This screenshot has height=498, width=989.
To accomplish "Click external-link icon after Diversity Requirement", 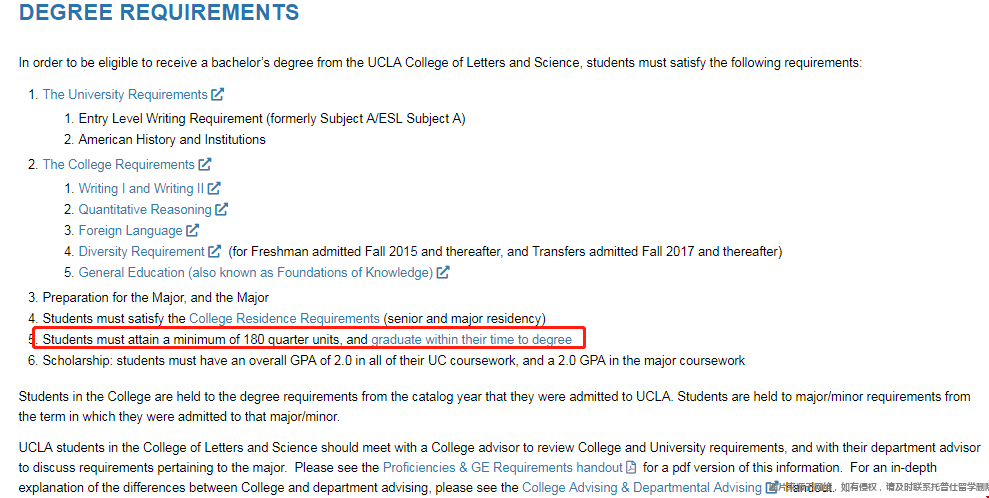I will point(215,252).
